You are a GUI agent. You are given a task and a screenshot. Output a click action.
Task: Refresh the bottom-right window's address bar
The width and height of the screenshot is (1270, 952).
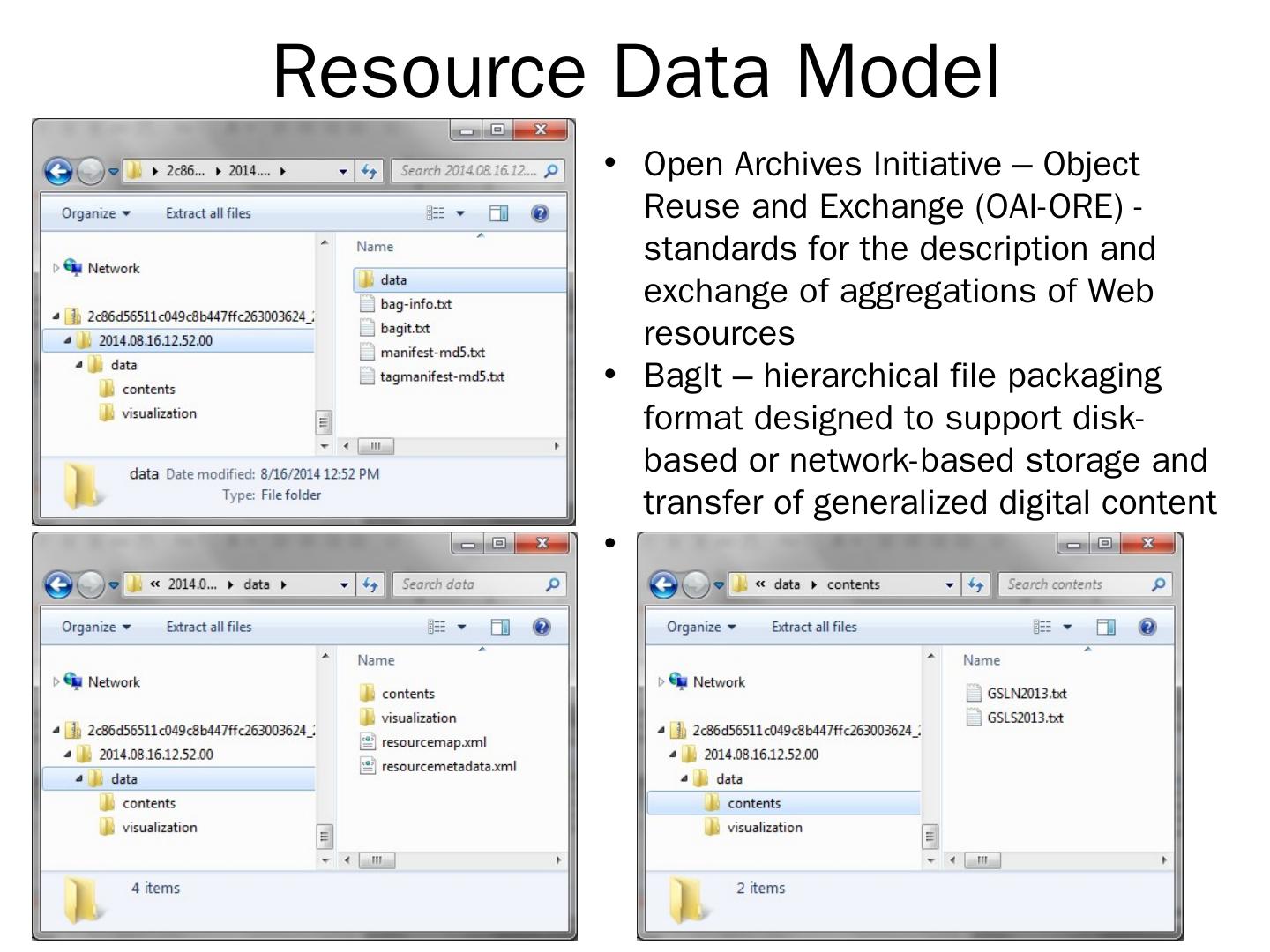point(975,584)
